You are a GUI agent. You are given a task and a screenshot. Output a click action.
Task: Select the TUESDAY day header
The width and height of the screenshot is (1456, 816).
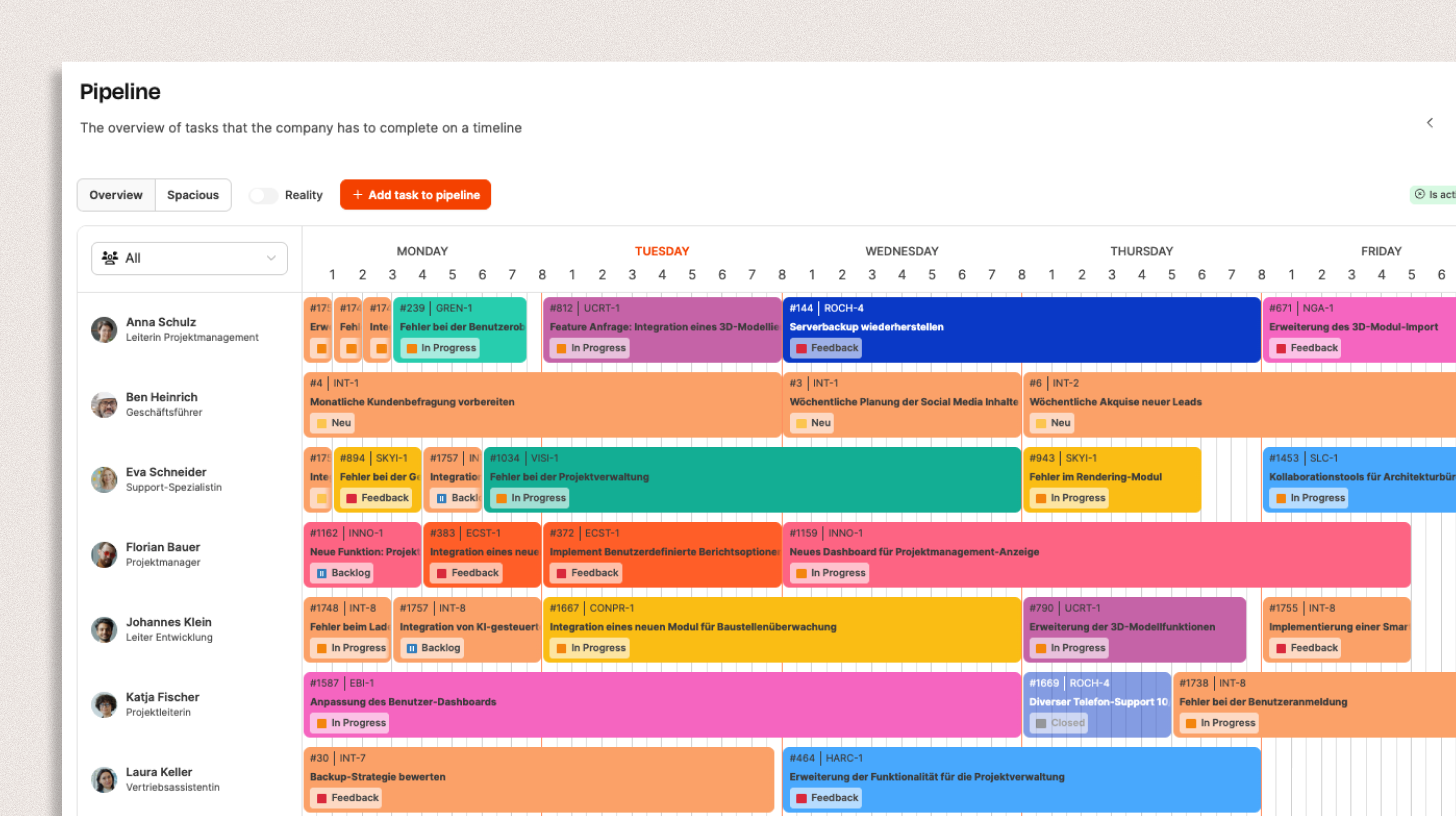(662, 251)
